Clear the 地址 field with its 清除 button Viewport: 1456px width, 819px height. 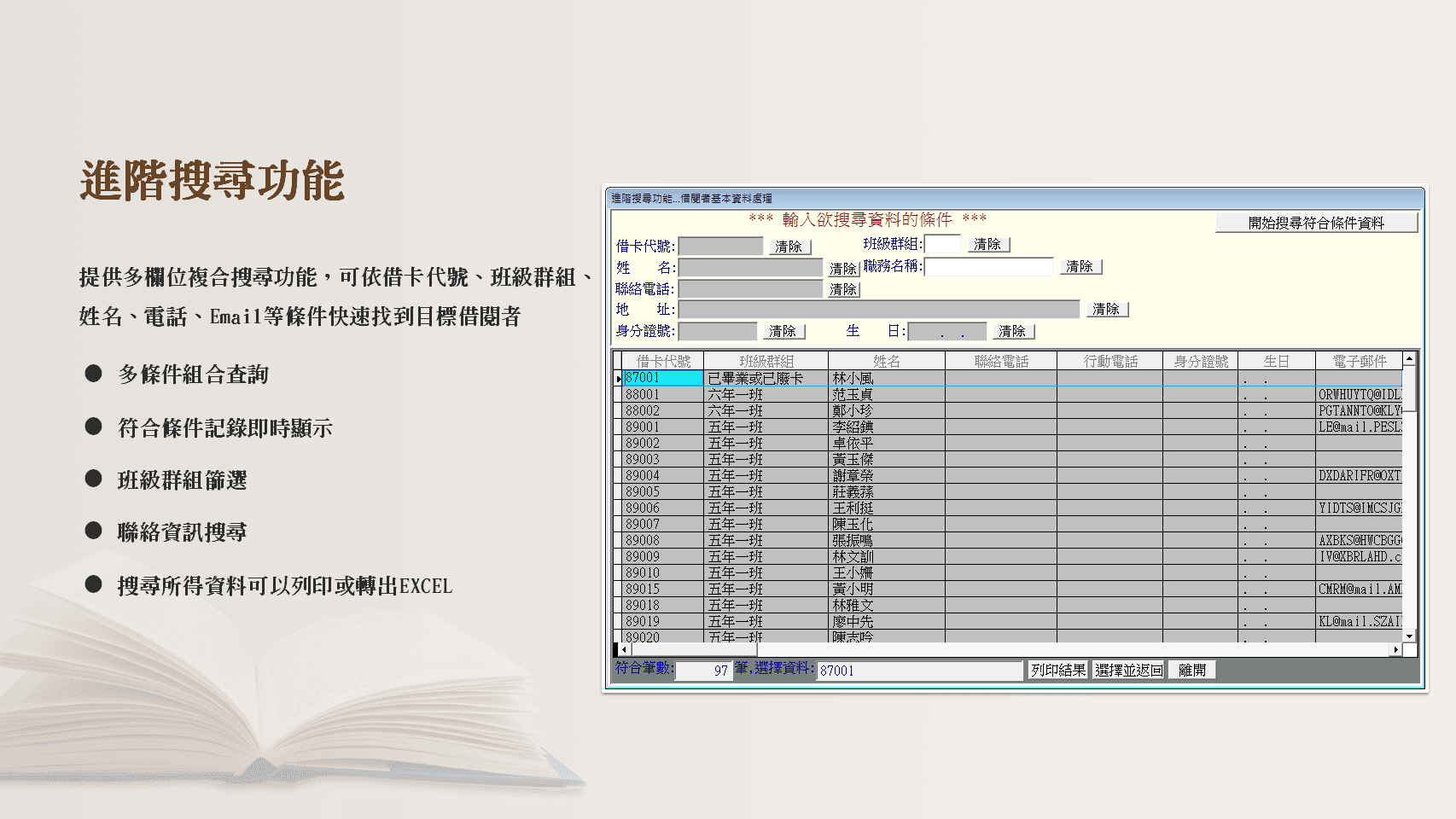[1107, 309]
